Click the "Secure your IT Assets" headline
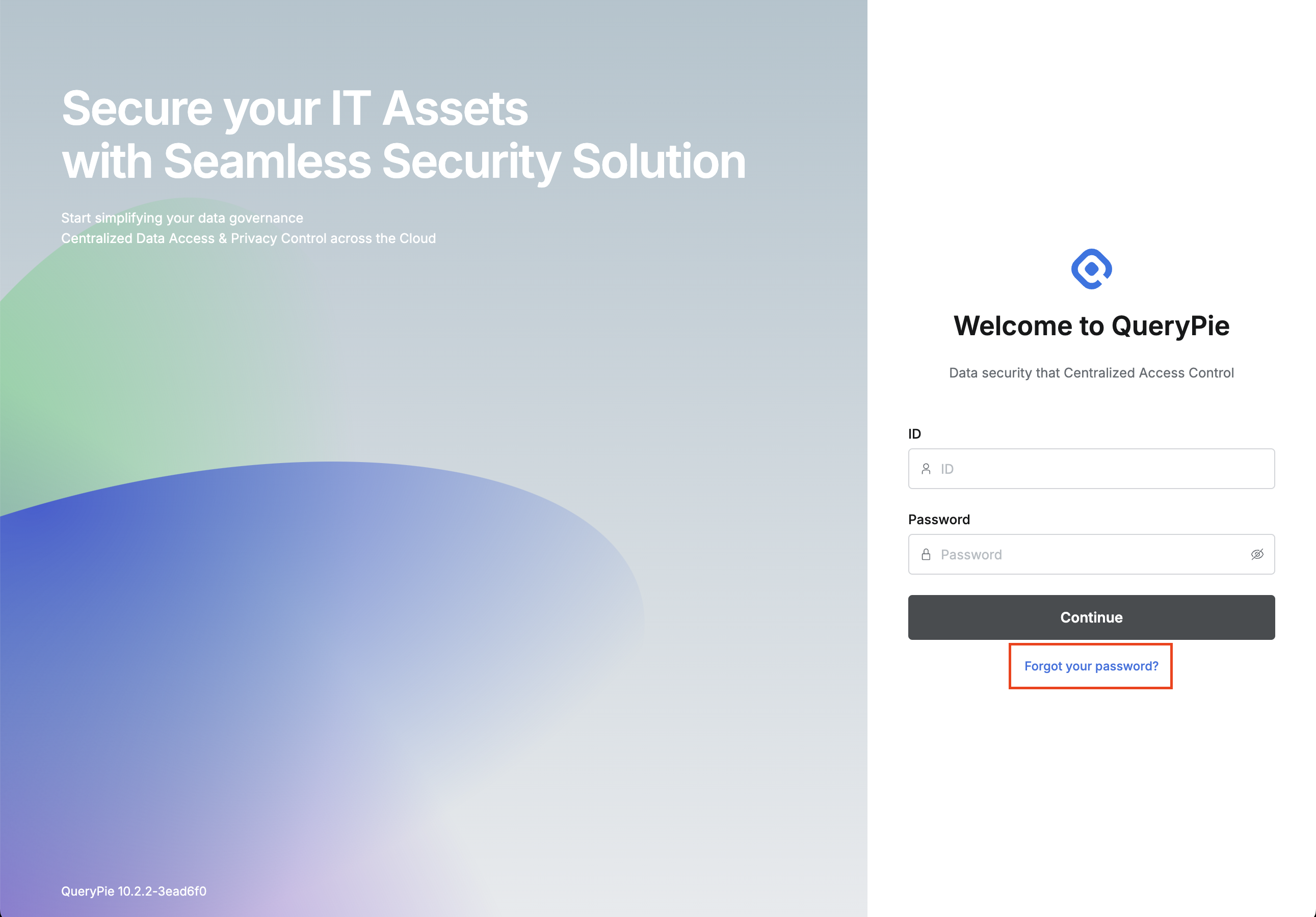Viewport: 1316px width, 917px height. pos(295,108)
